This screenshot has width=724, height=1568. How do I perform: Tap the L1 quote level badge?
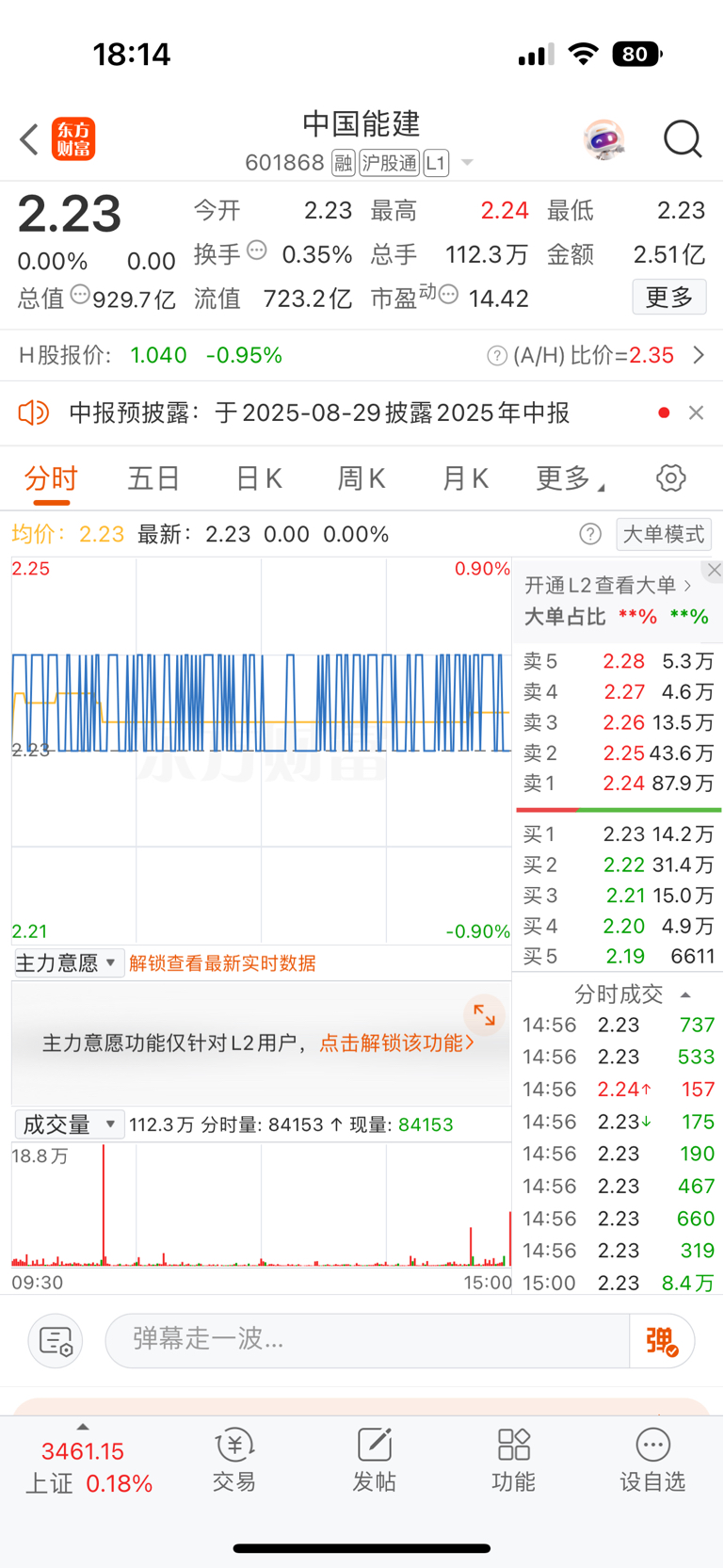tap(435, 163)
